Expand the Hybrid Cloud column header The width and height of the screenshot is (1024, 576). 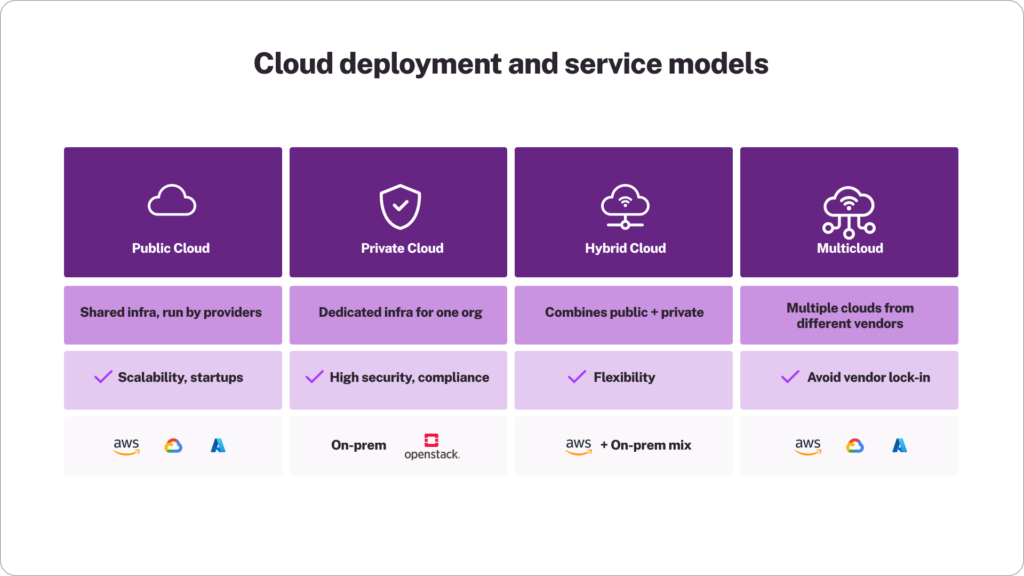[x=623, y=248]
